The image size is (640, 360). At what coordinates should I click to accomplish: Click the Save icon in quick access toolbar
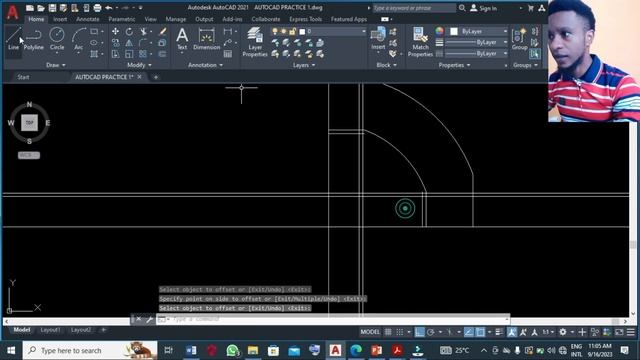(52, 8)
